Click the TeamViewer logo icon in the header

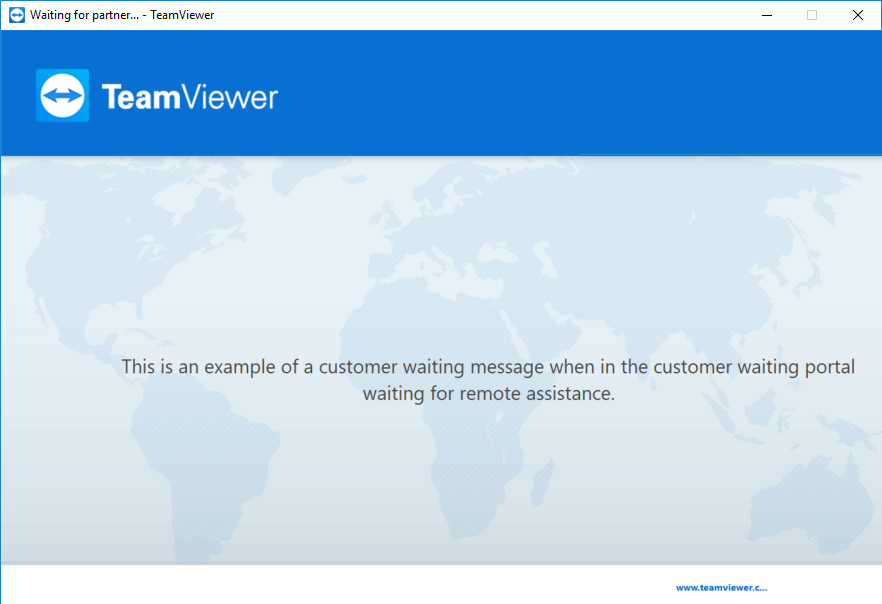(61, 95)
